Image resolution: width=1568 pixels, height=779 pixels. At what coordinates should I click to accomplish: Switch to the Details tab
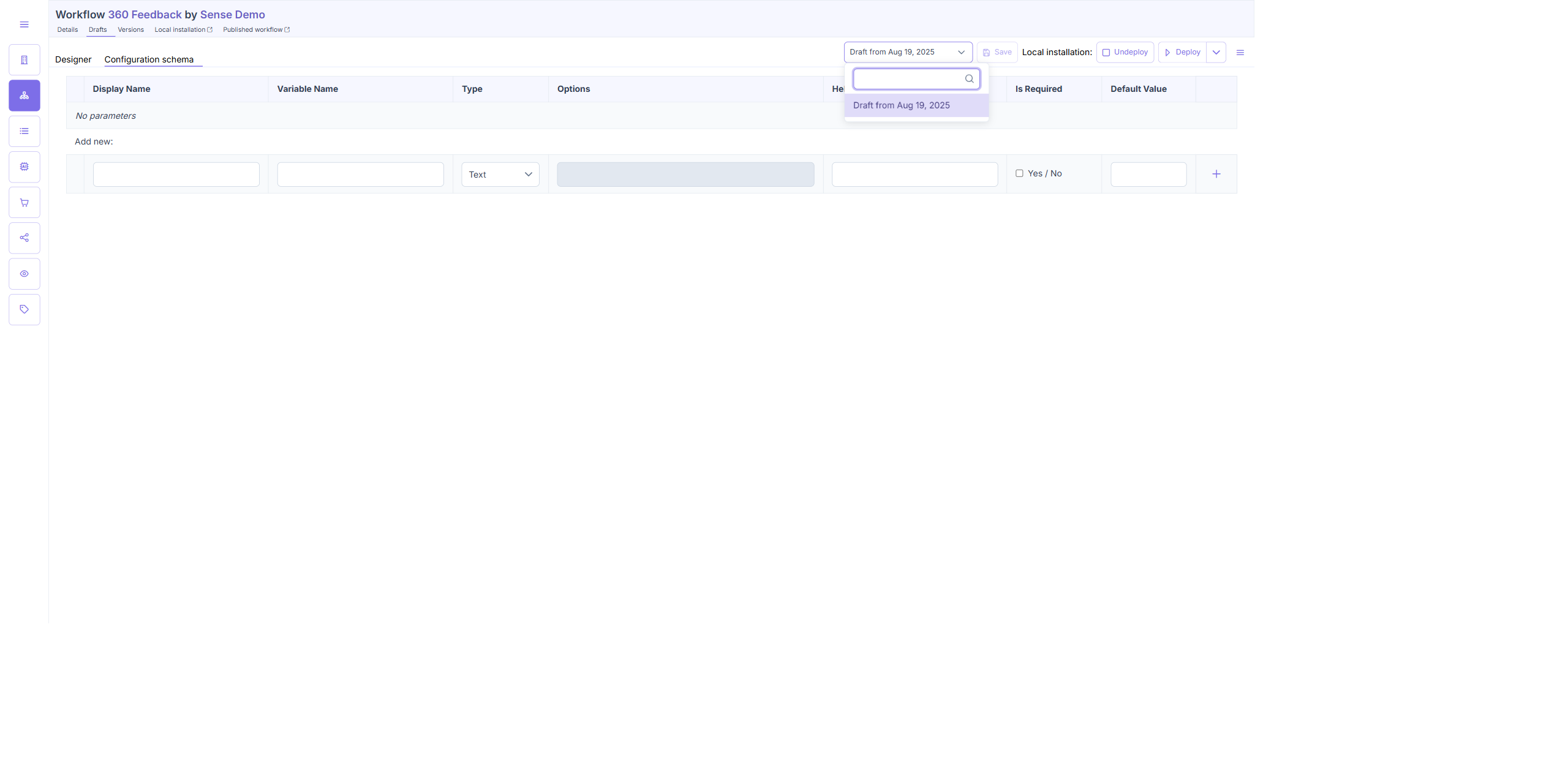(67, 29)
